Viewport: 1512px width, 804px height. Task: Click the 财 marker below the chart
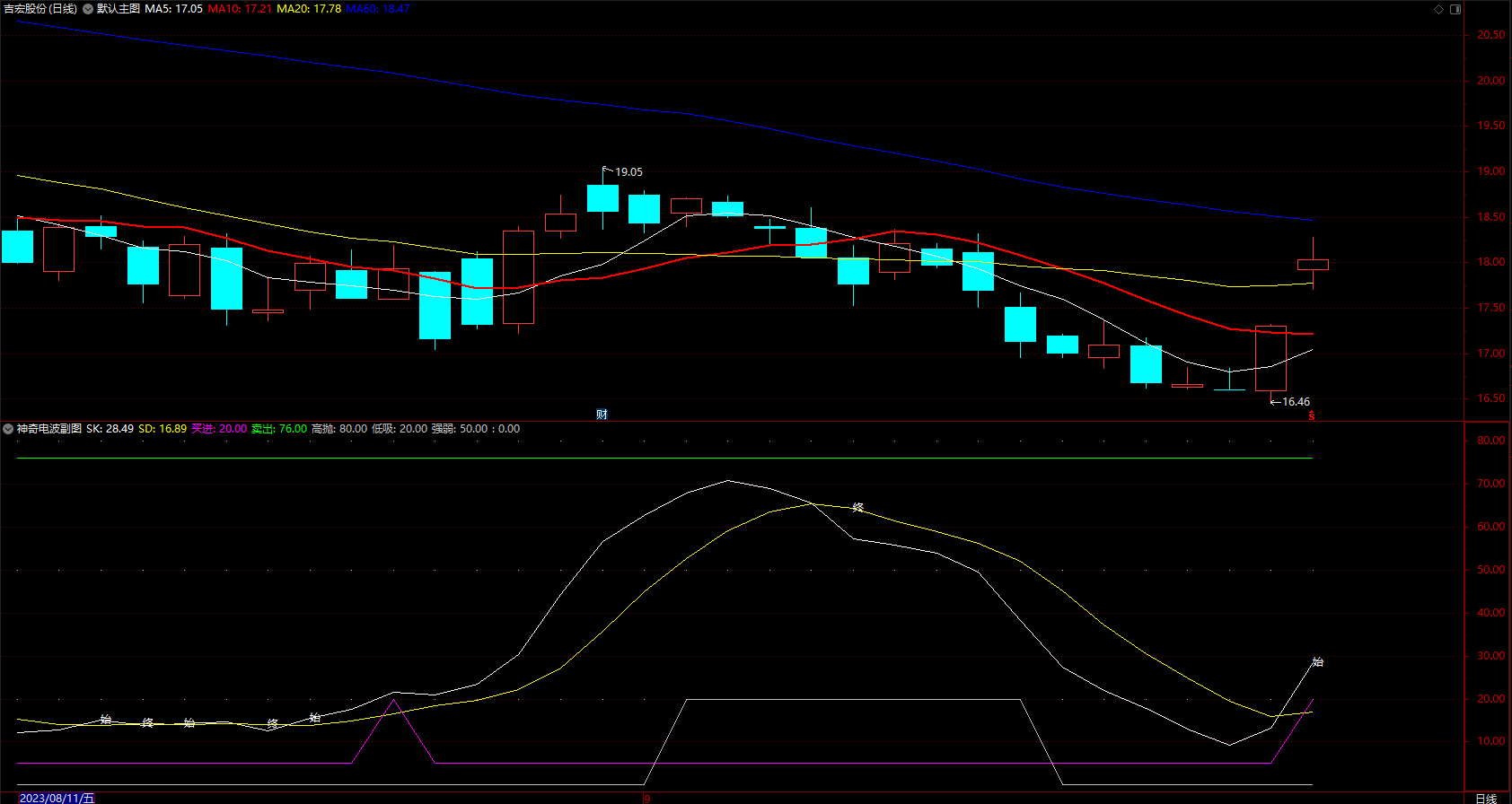coord(602,414)
